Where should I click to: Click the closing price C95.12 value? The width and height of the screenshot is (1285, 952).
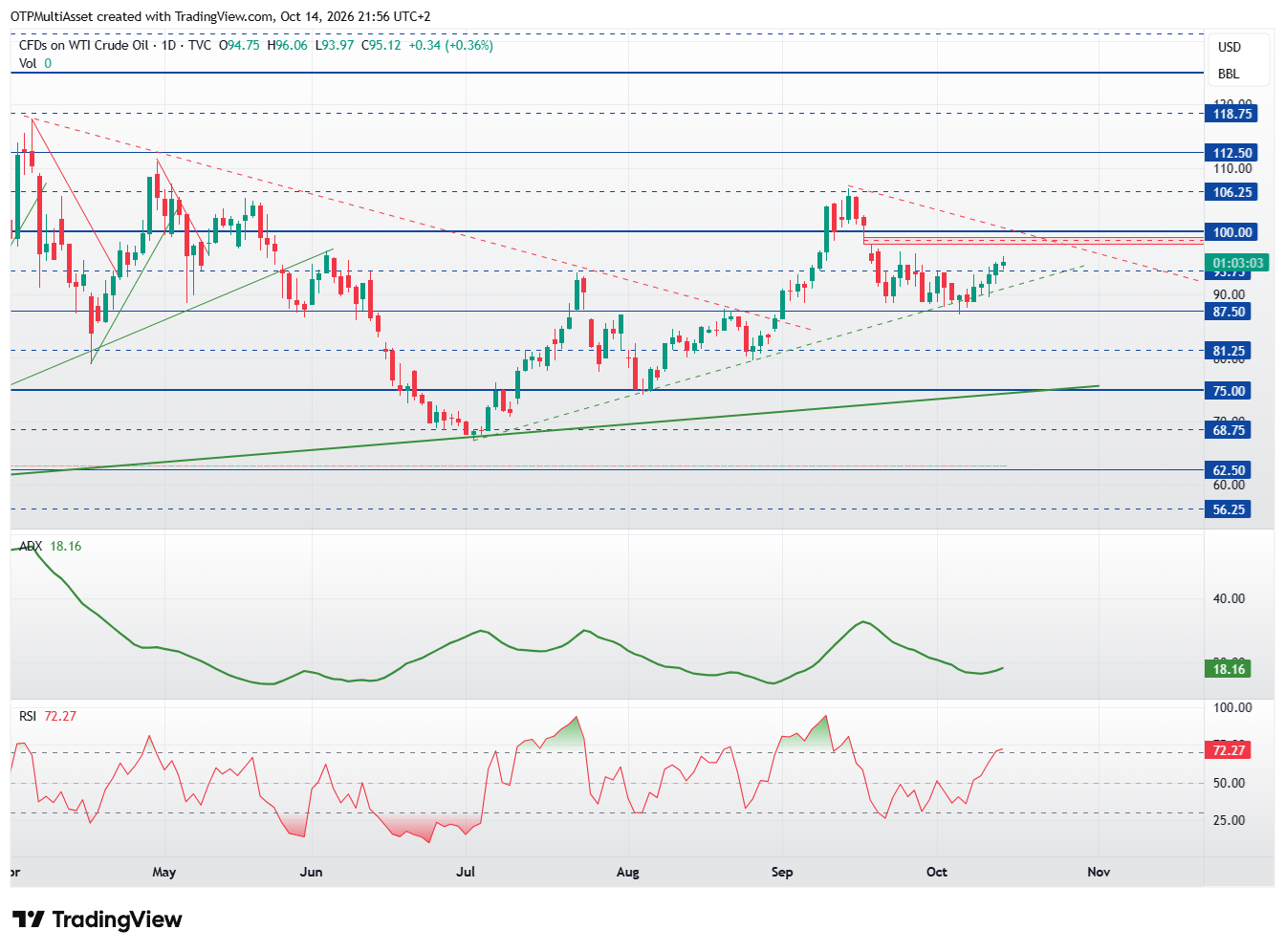coord(381,45)
